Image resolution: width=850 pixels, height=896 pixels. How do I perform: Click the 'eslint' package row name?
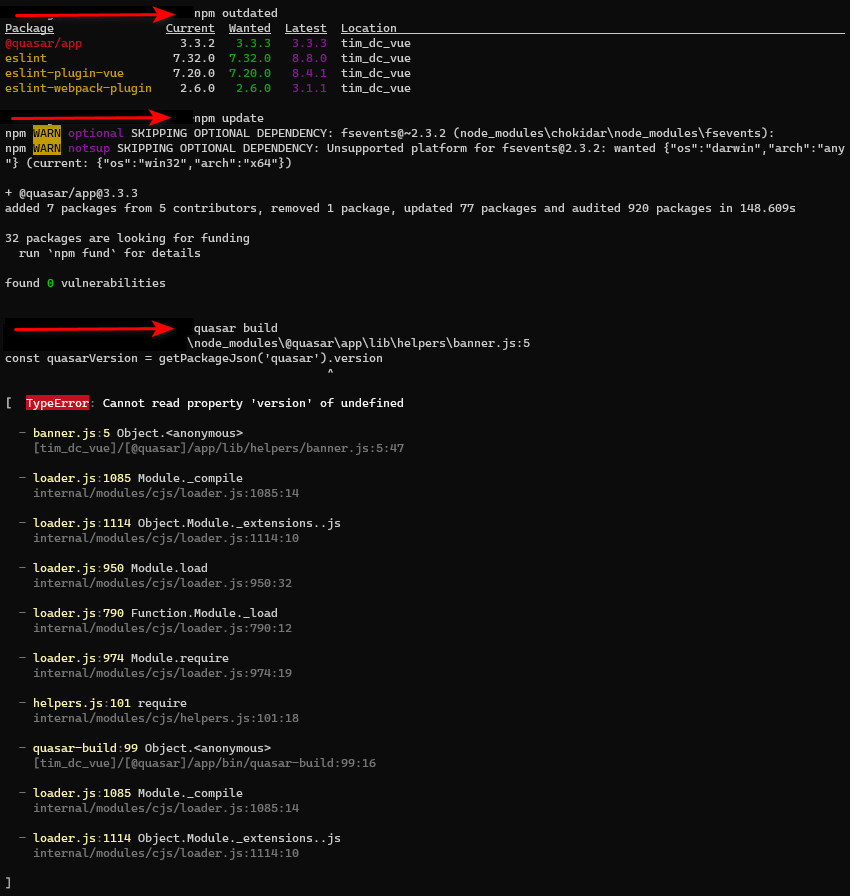pyautogui.click(x=26, y=58)
